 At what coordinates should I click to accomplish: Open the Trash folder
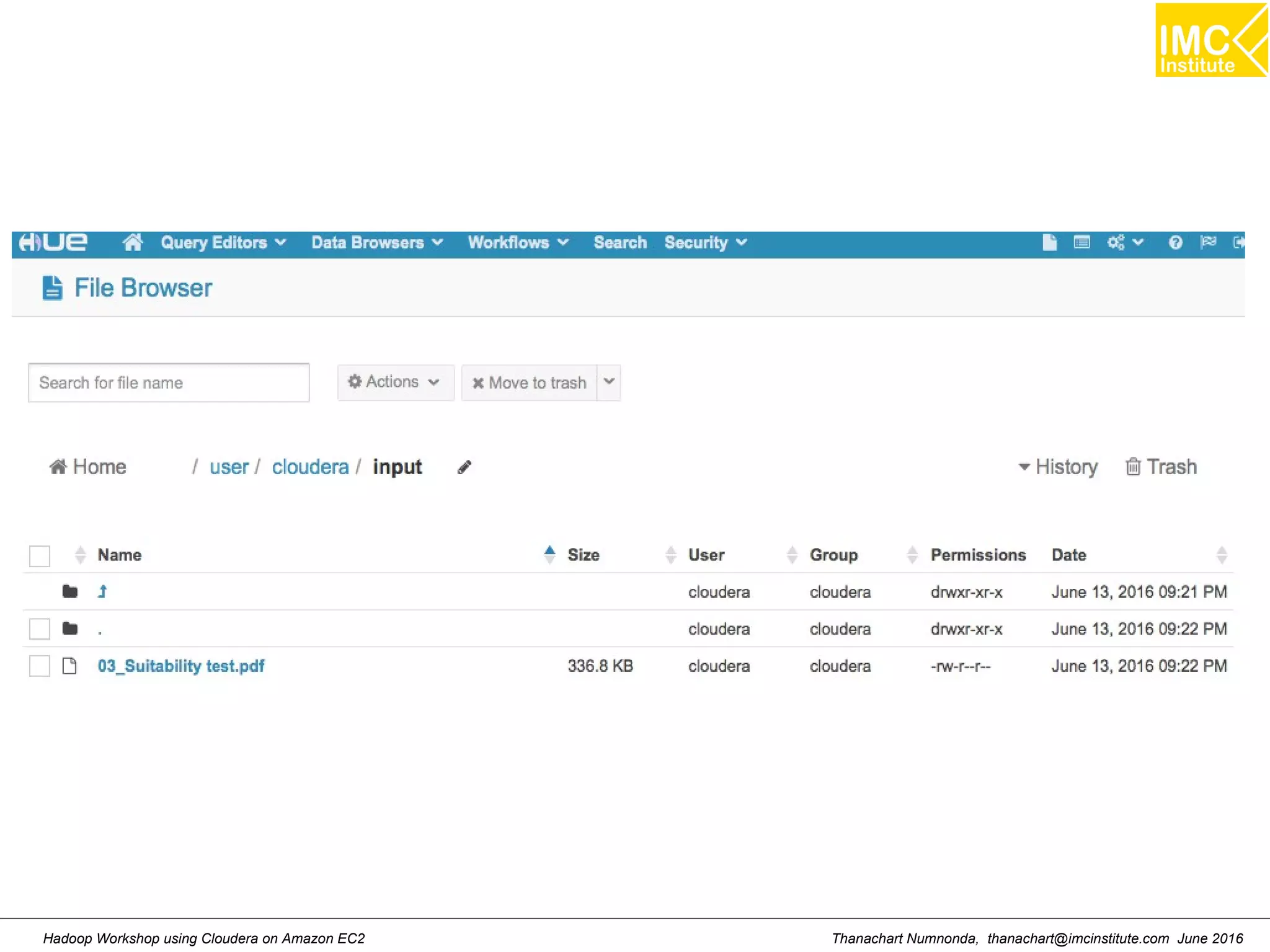click(1161, 467)
